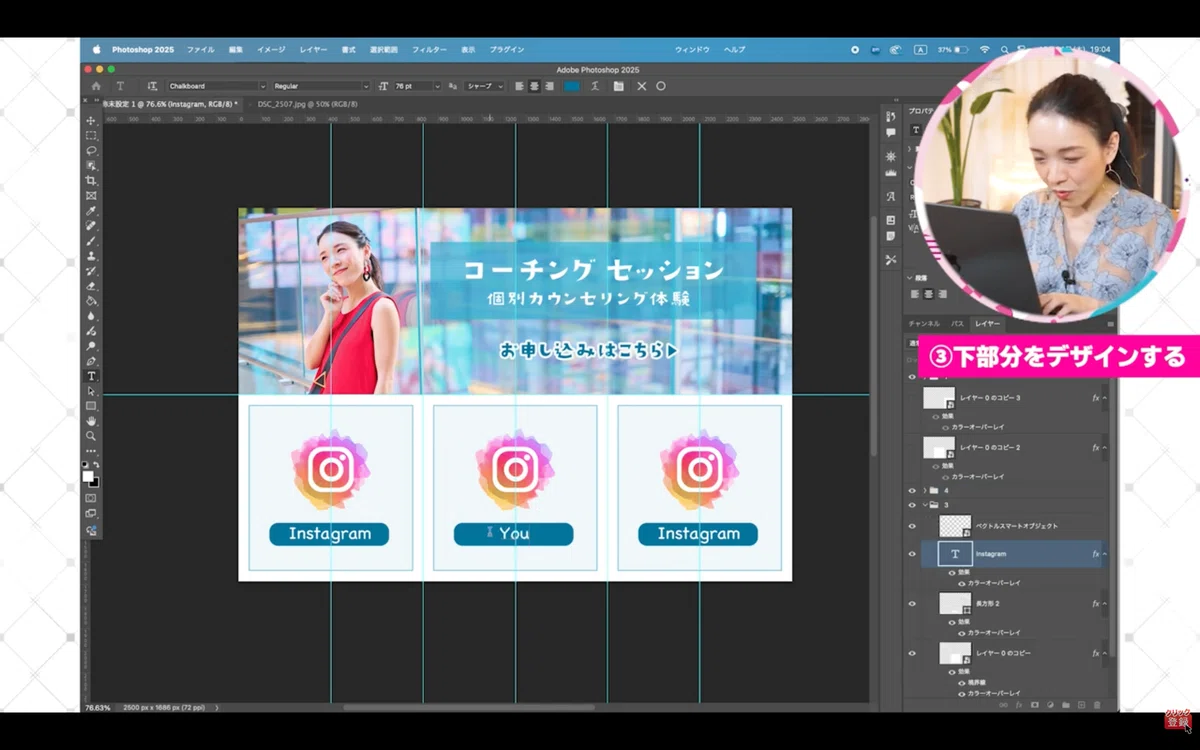The height and width of the screenshot is (750, 1200).
Task: Select the Paint Bucket tool
Action: pos(91,301)
